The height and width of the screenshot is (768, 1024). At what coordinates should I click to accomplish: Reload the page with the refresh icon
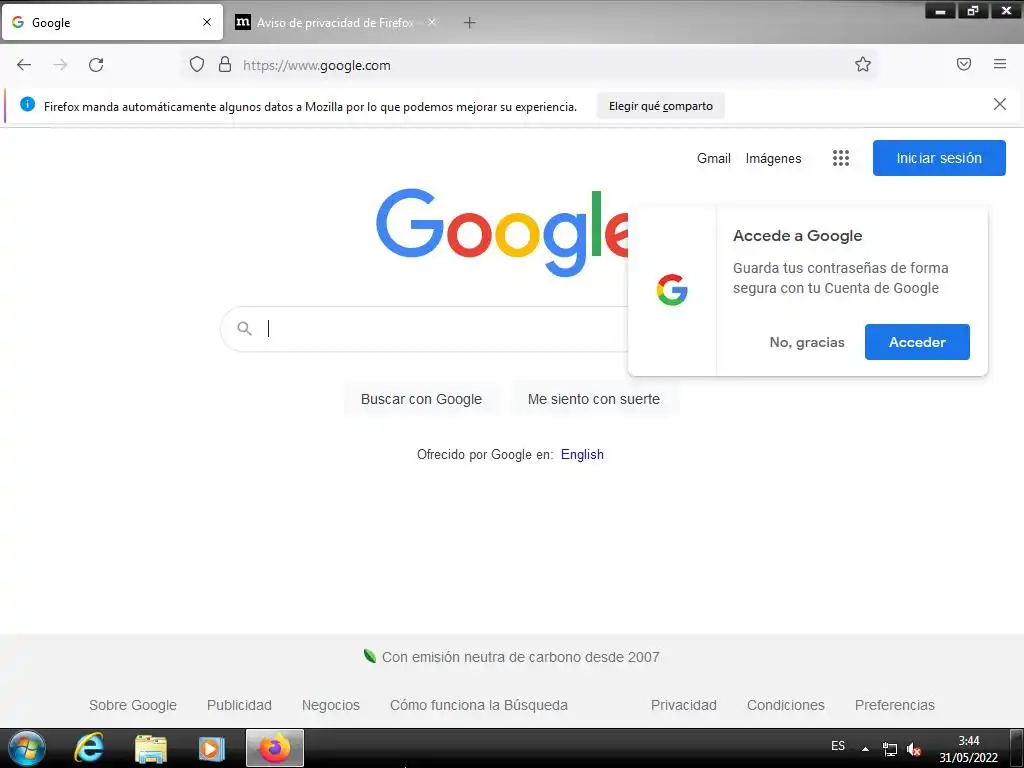point(96,65)
